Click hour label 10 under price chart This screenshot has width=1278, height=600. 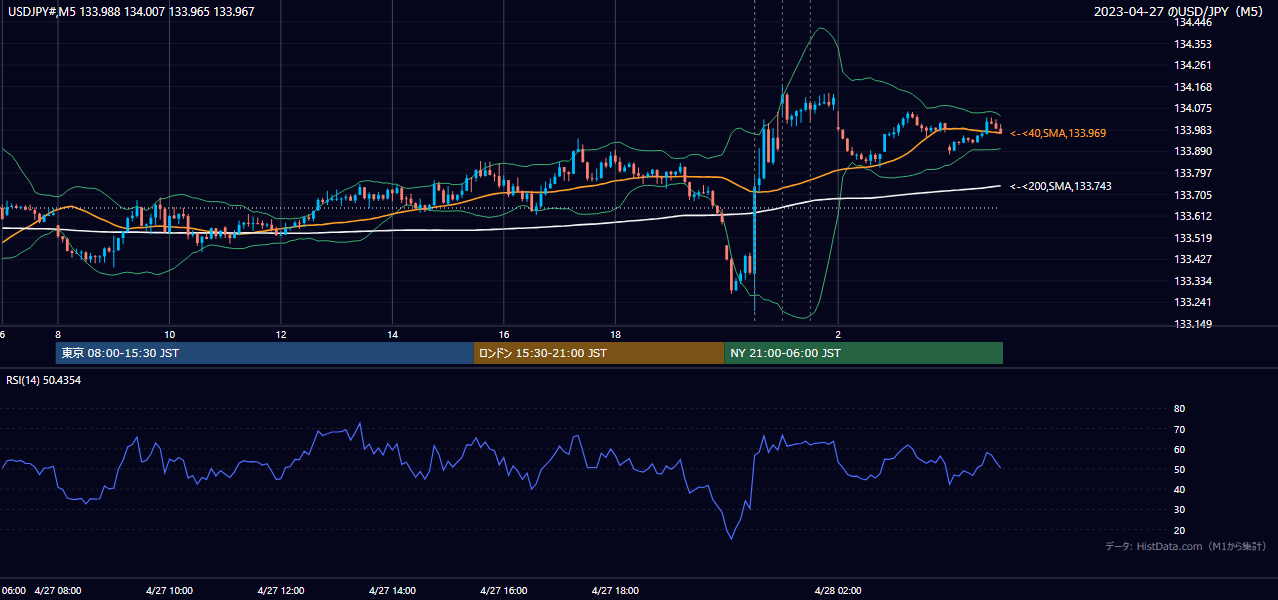point(170,334)
